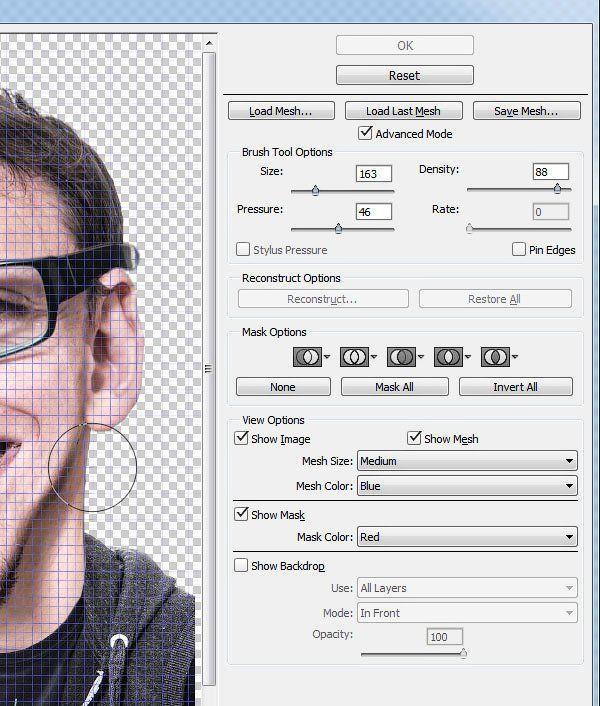Open the Mask Color dropdown
The height and width of the screenshot is (706, 600).
tap(467, 537)
